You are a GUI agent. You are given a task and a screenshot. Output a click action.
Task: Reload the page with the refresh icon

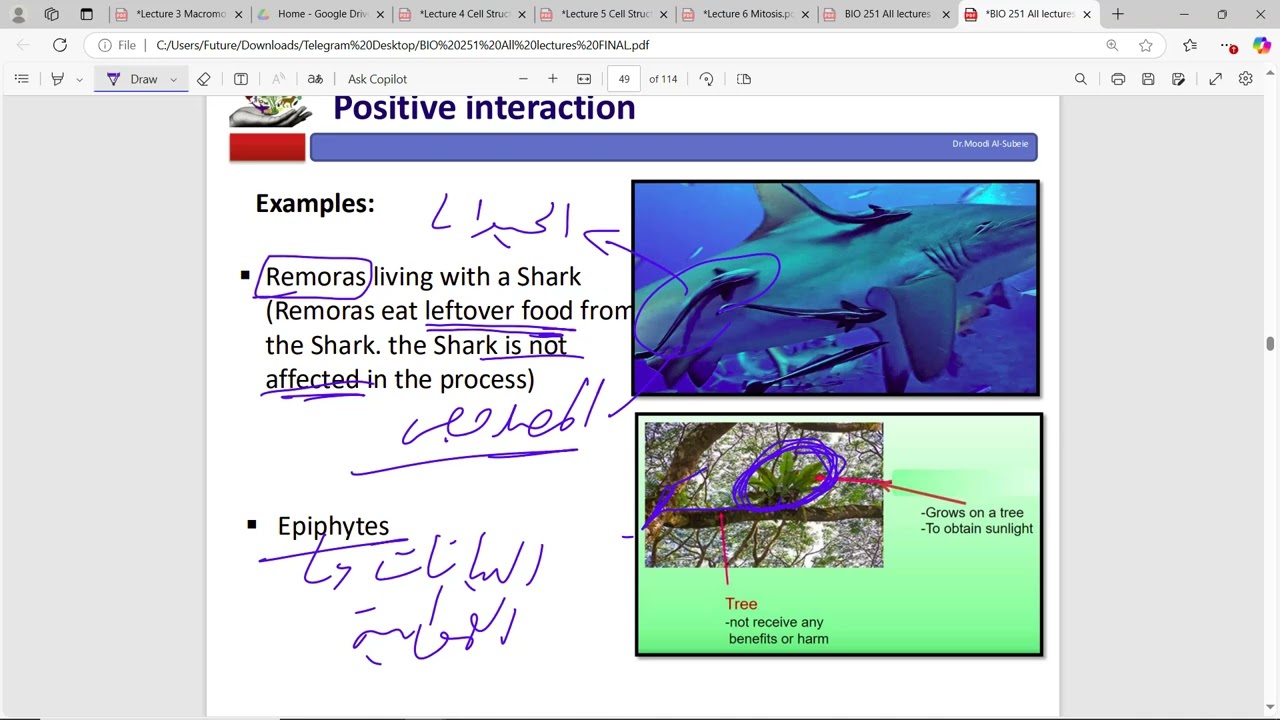[x=60, y=45]
